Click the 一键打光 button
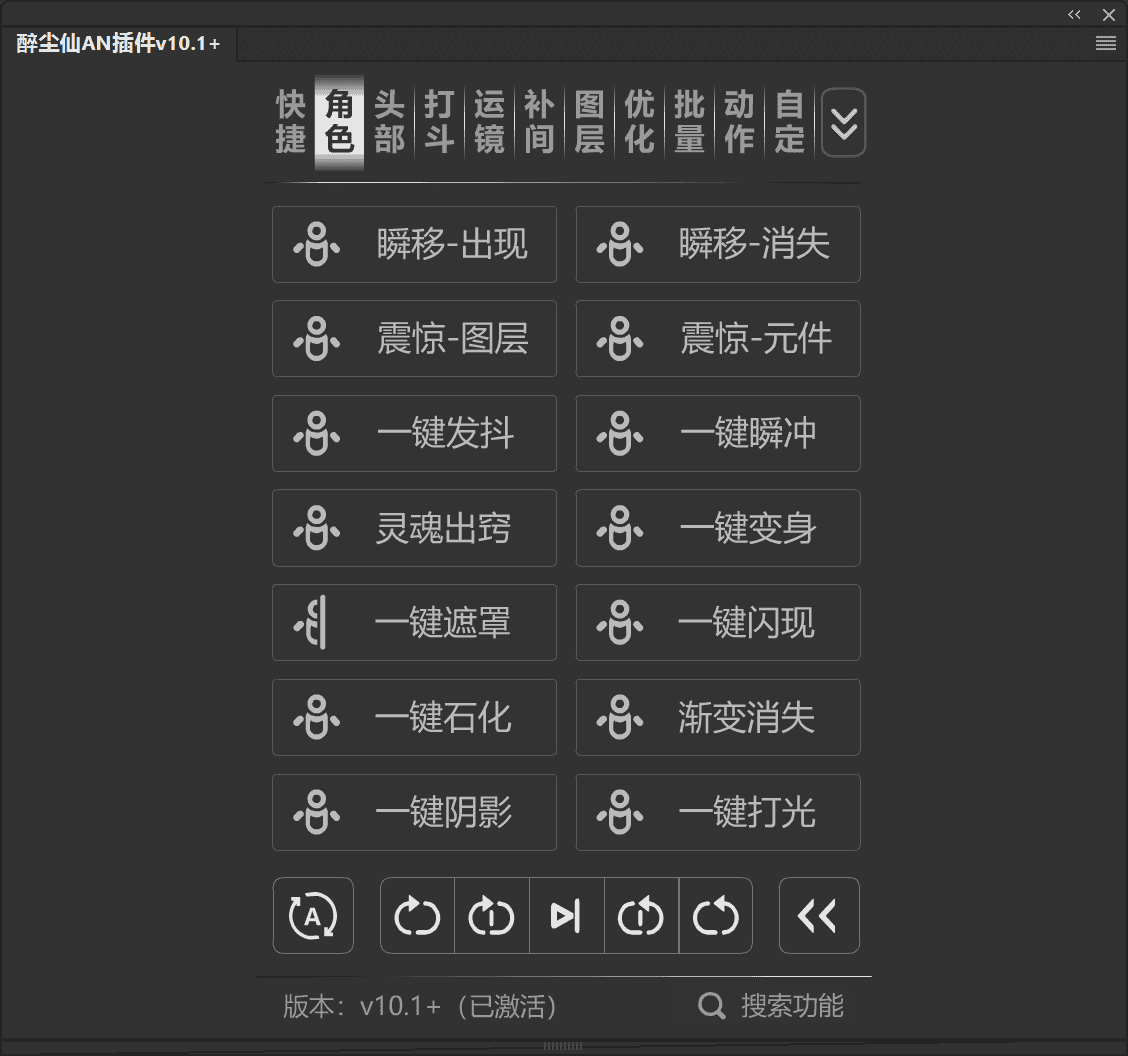Screen dimensions: 1128x1056 (x=718, y=812)
